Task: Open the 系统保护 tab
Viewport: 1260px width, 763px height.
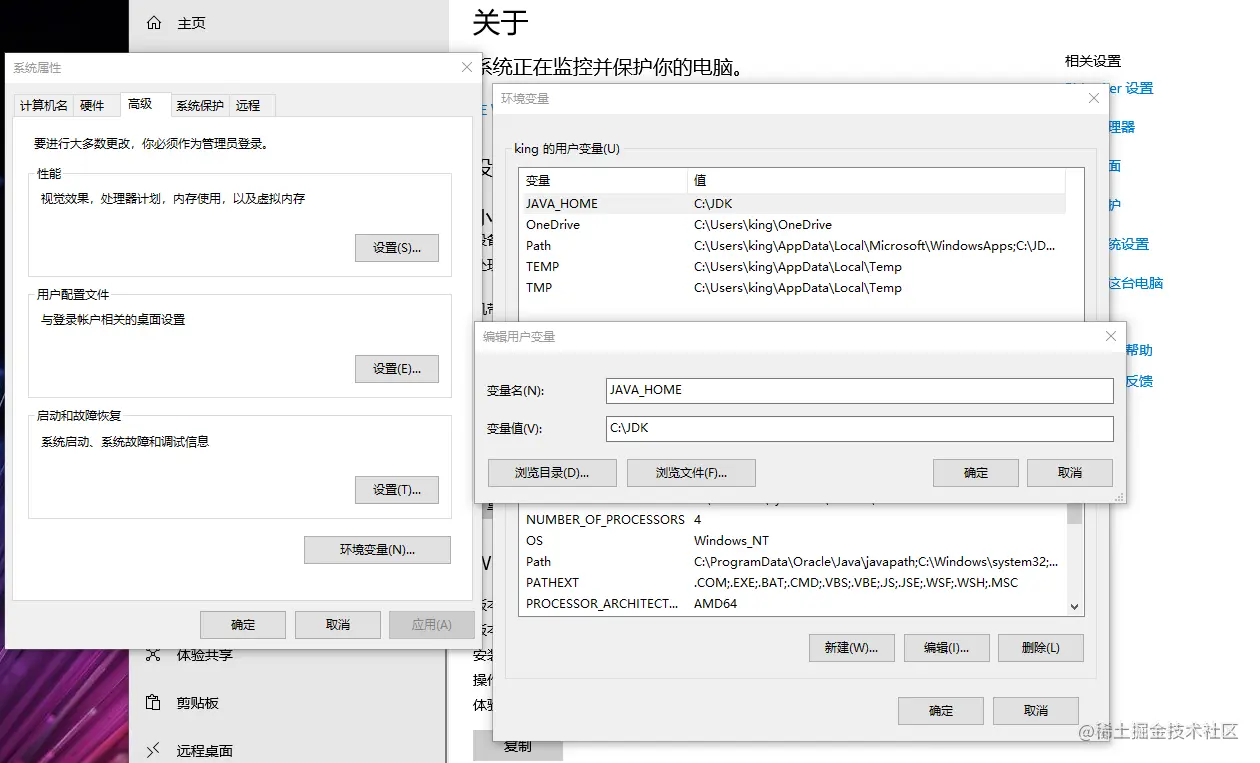Action: coord(199,105)
